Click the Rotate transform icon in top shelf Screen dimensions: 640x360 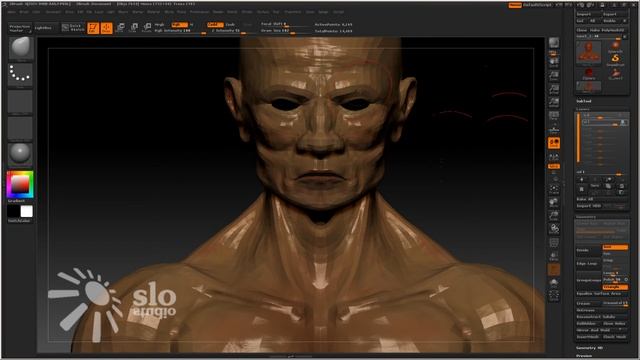147,28
